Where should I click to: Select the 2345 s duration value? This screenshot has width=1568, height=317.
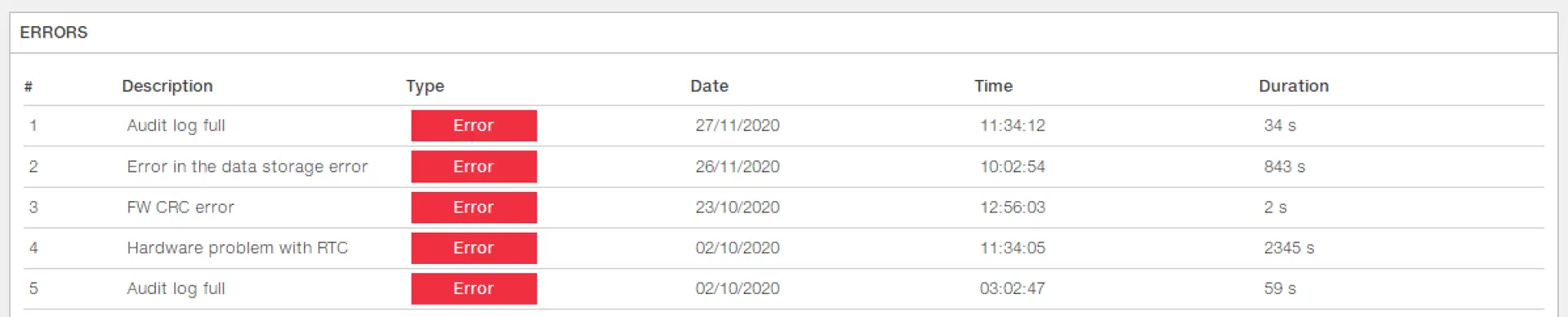tap(1289, 248)
